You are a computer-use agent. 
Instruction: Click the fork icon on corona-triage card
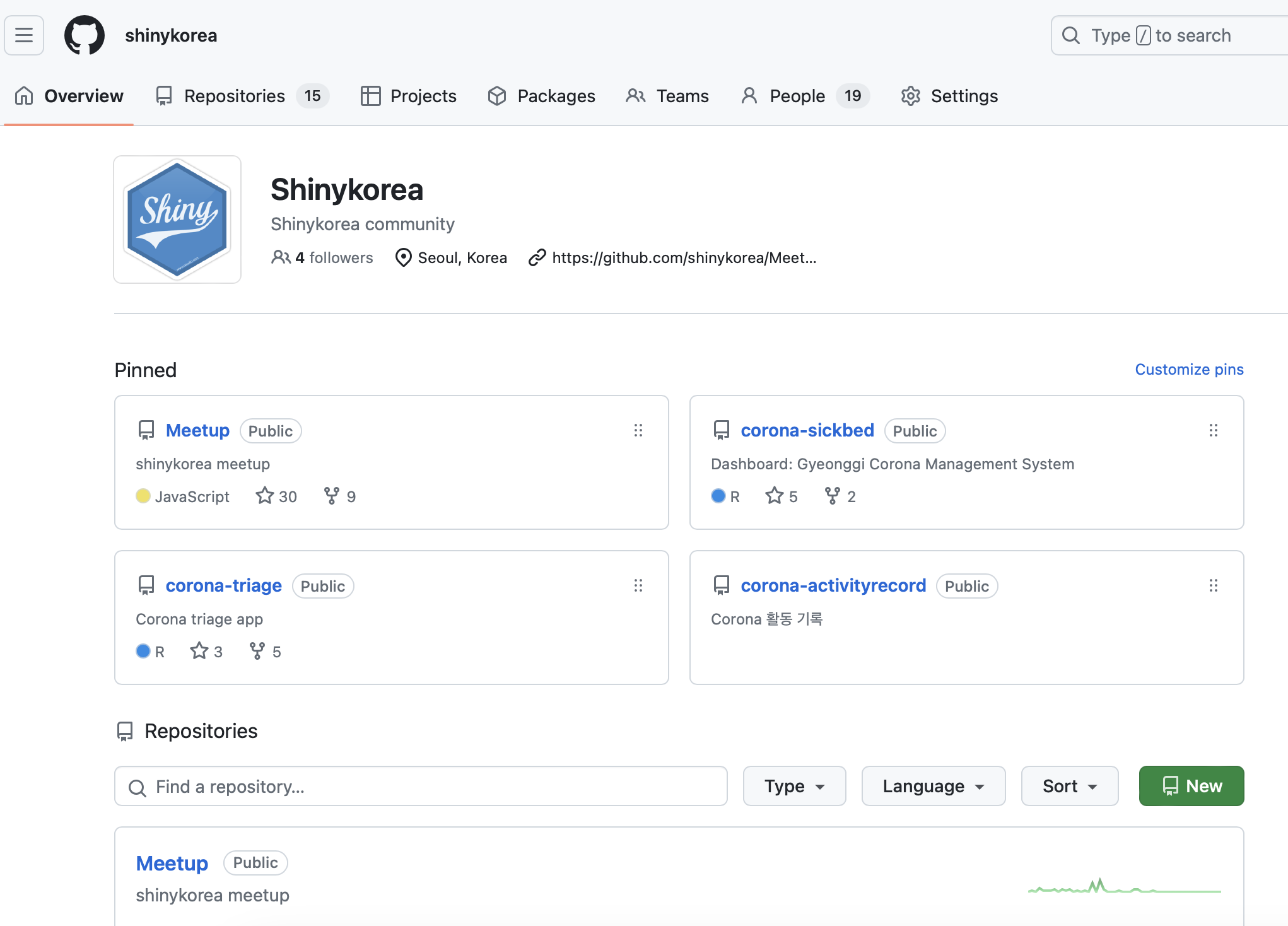point(257,651)
